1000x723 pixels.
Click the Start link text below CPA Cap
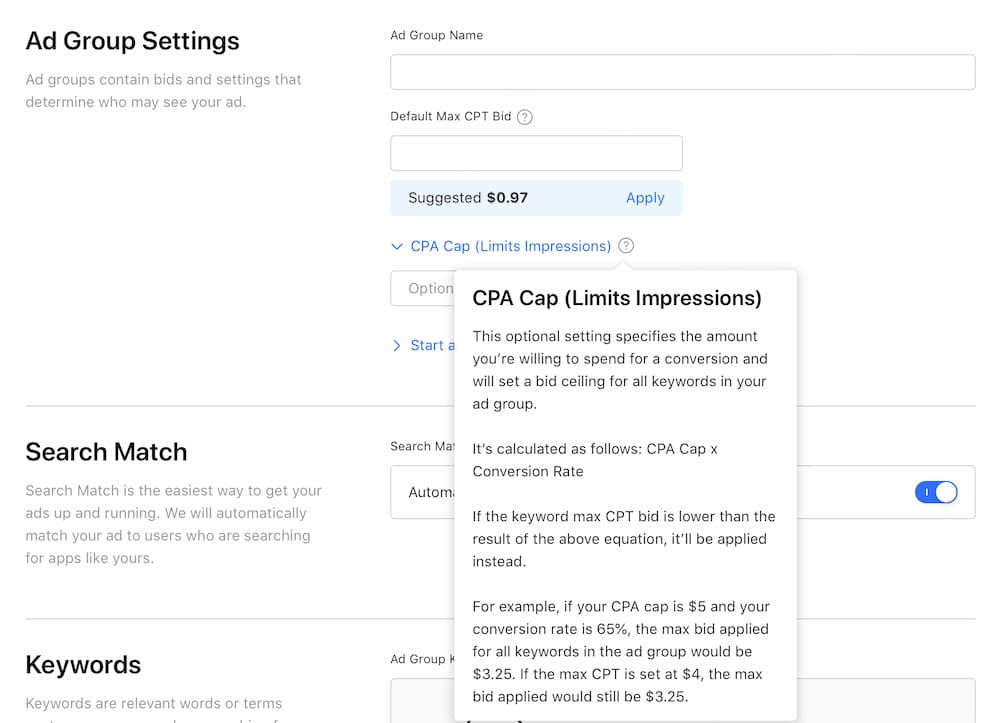pos(427,345)
